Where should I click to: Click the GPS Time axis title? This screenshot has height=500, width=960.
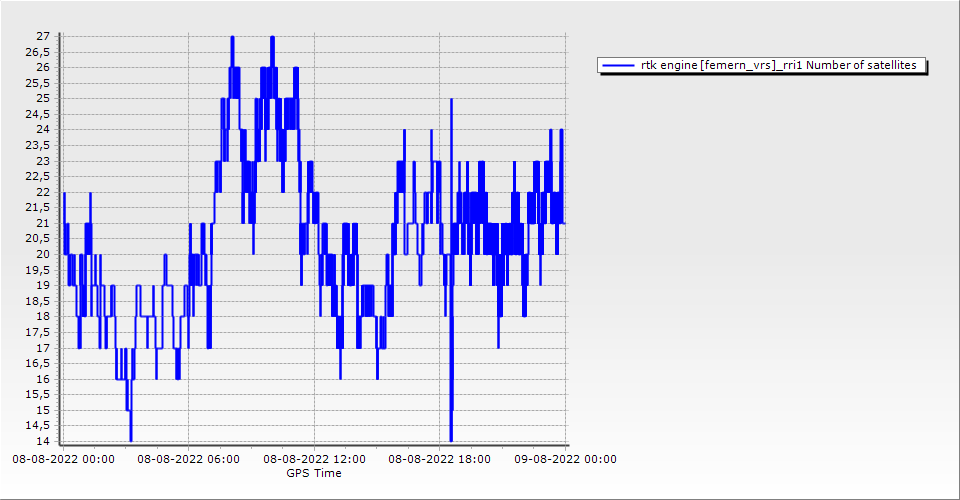313,473
